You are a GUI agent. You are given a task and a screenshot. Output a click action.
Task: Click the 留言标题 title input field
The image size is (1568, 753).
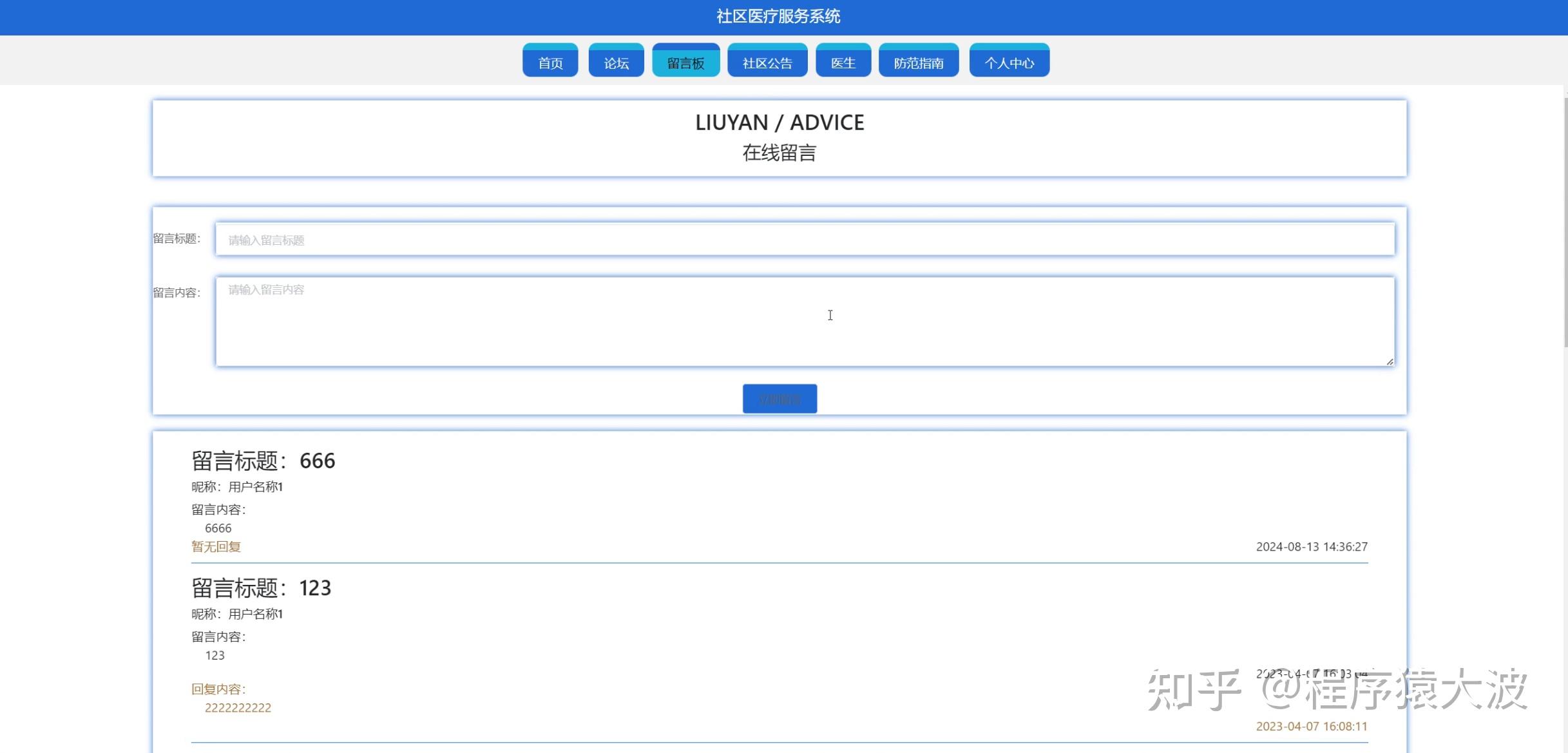coord(804,240)
